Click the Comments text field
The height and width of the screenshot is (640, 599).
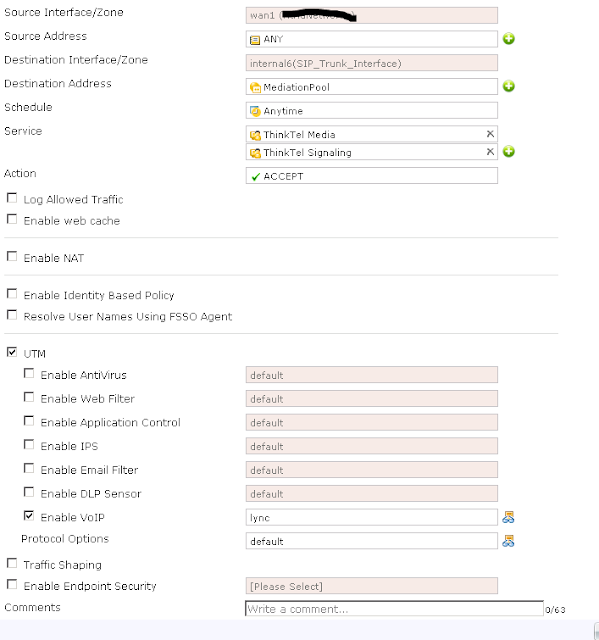pos(394,609)
